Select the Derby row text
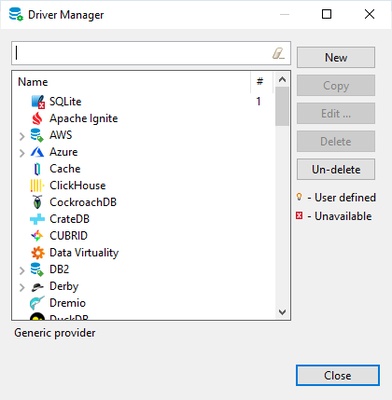 pyautogui.click(x=64, y=286)
